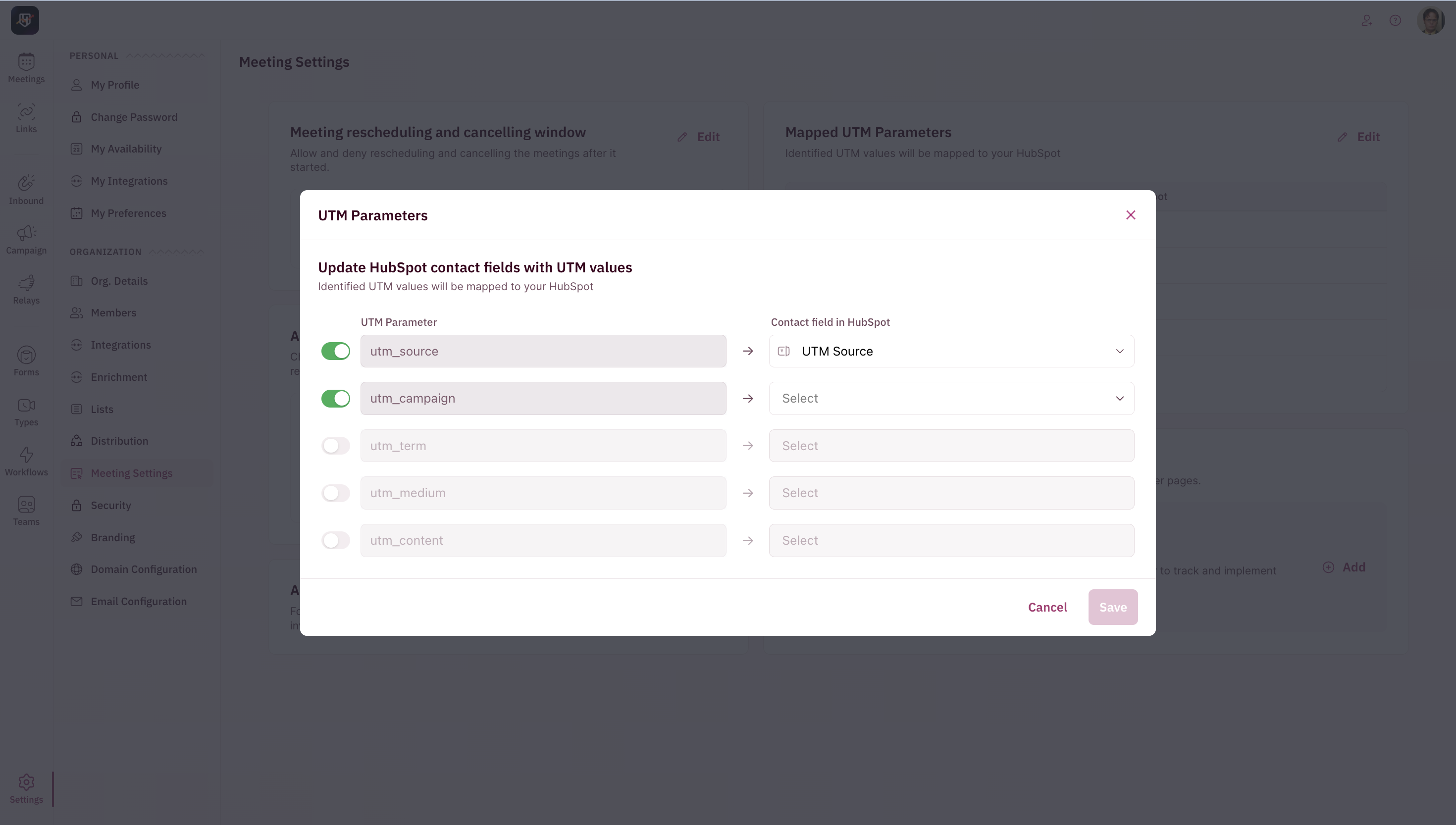Go to My Availability menu item
The height and width of the screenshot is (825, 1456).
[x=126, y=149]
